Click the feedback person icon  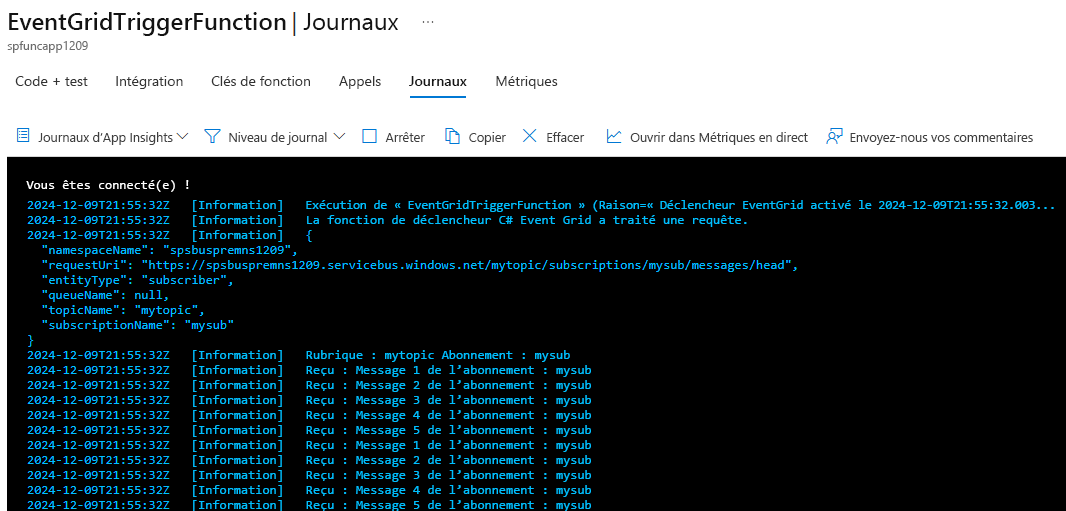(834, 137)
